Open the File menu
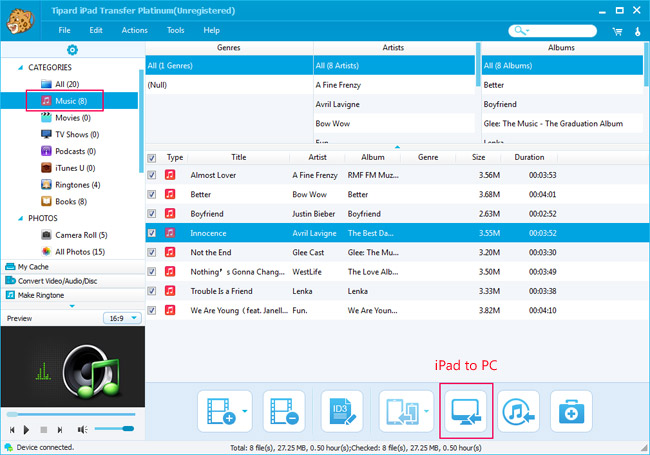The height and width of the screenshot is (455, 650). (64, 30)
